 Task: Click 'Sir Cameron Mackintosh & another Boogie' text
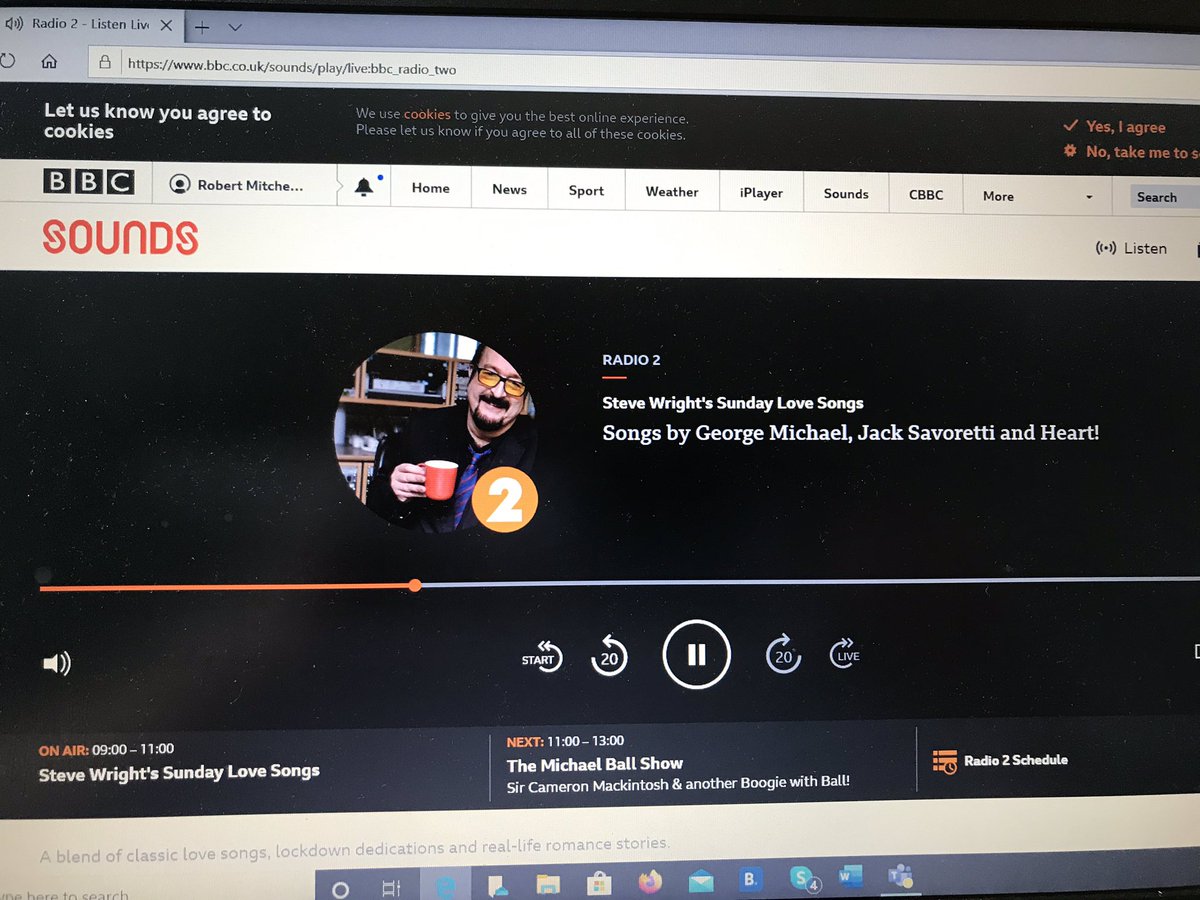click(x=678, y=784)
